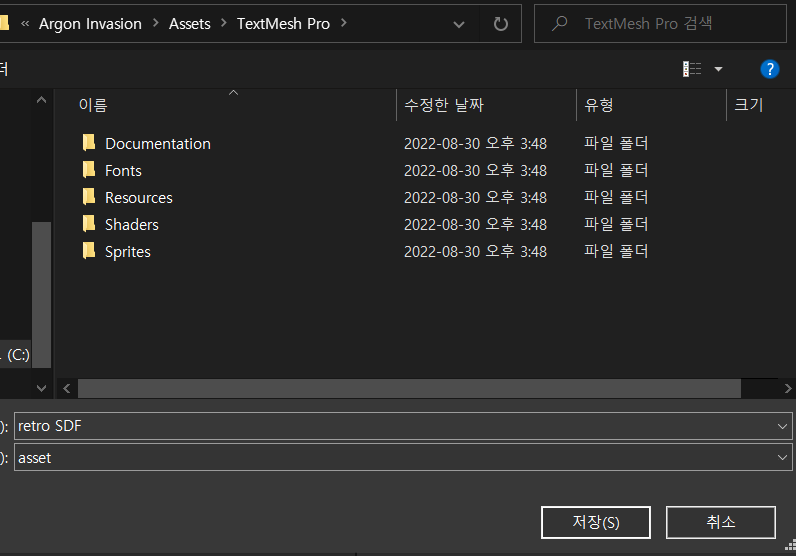Click the 저장(S) save button
This screenshot has height=556, width=796.
[595, 522]
